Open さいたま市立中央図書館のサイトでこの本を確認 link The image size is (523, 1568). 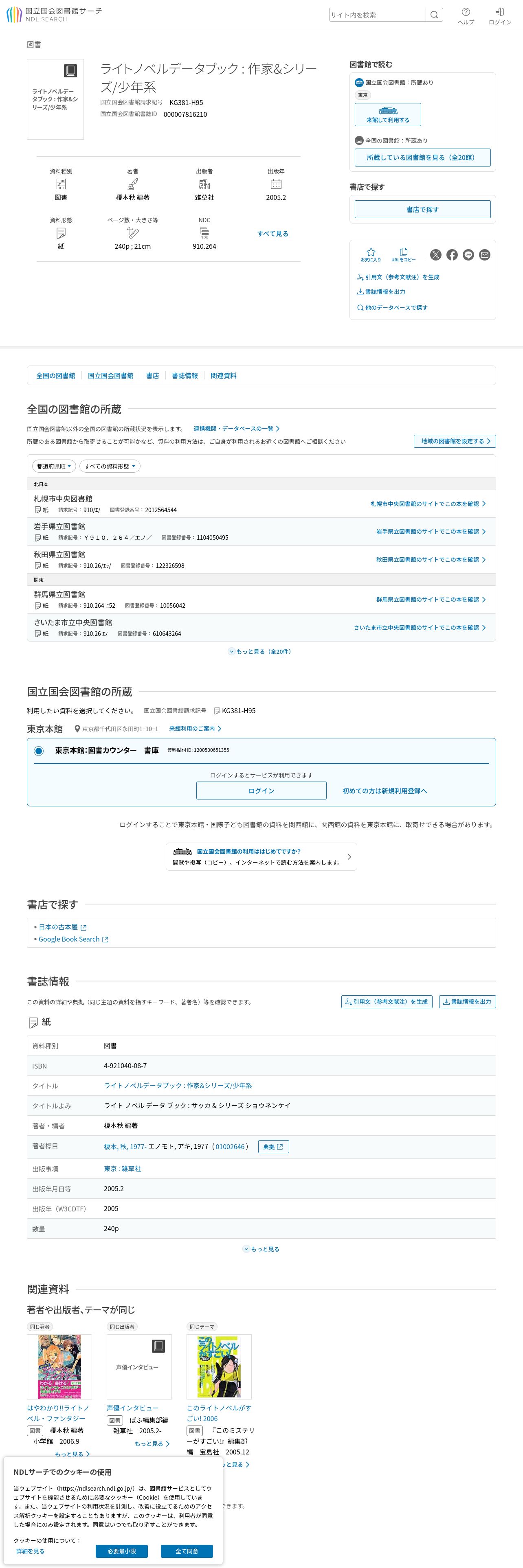point(420,628)
